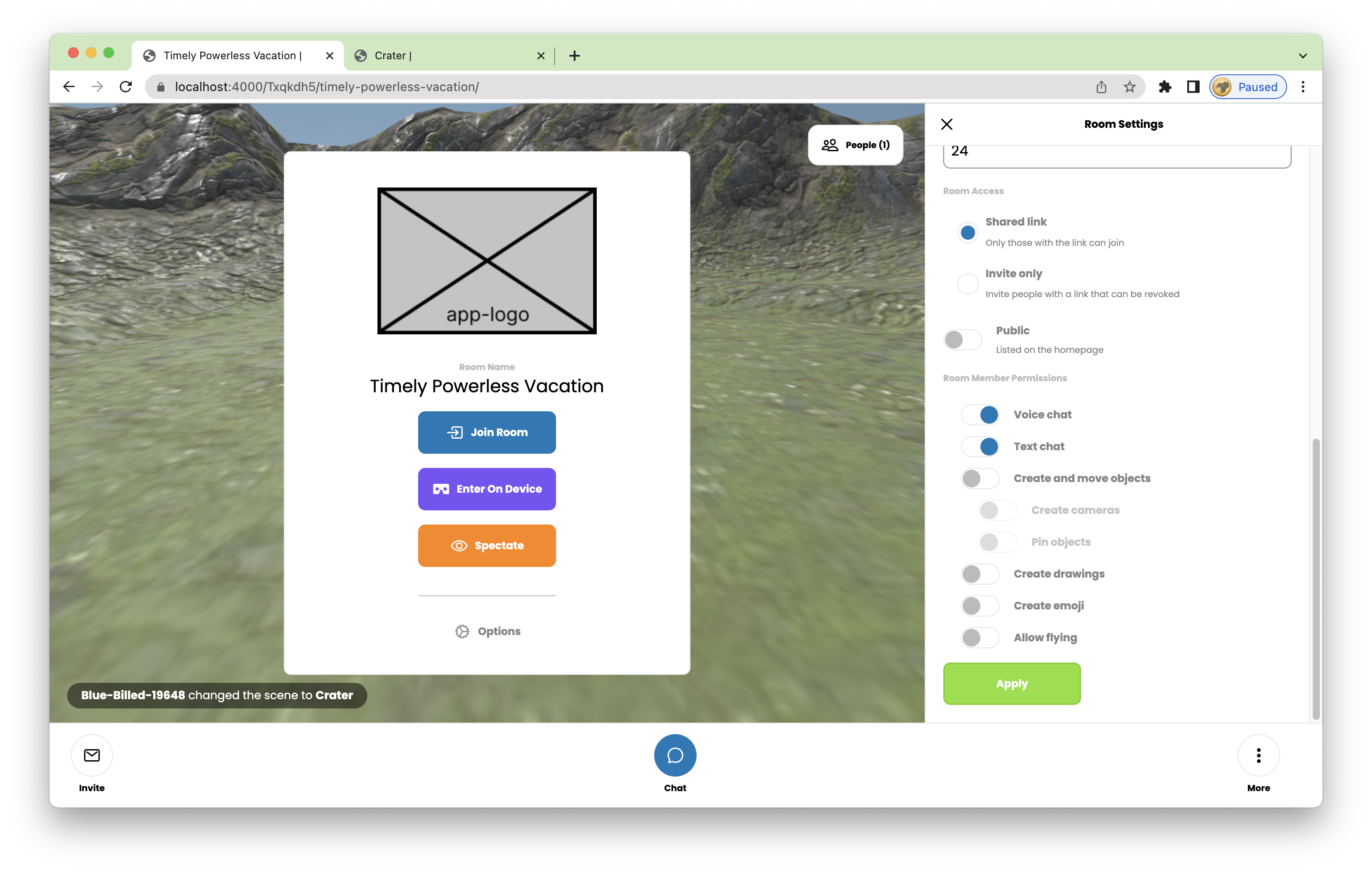Click the app-logo placeholder image
1372x873 pixels.
coord(487,260)
